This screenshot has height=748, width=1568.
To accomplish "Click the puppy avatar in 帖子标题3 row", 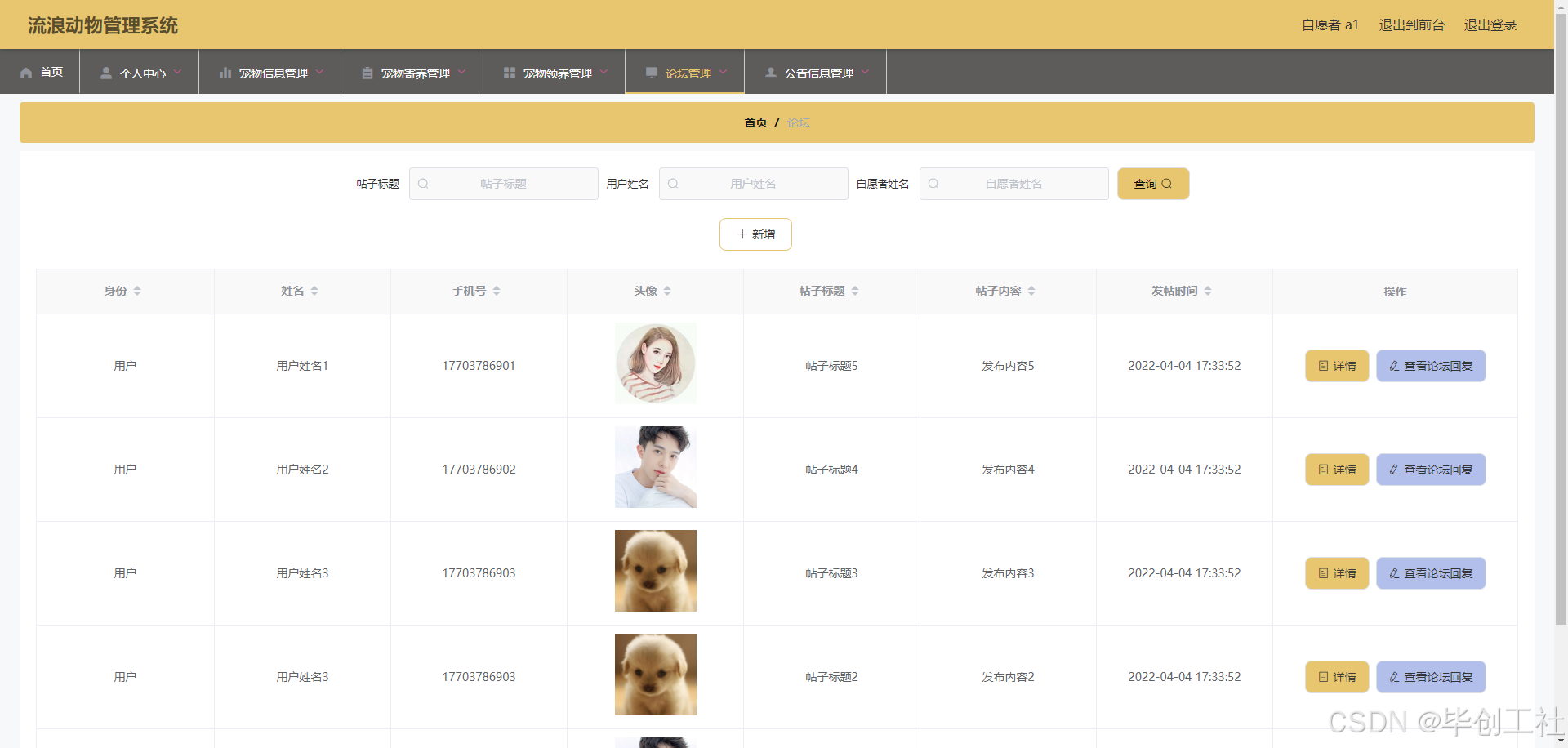I will click(656, 571).
